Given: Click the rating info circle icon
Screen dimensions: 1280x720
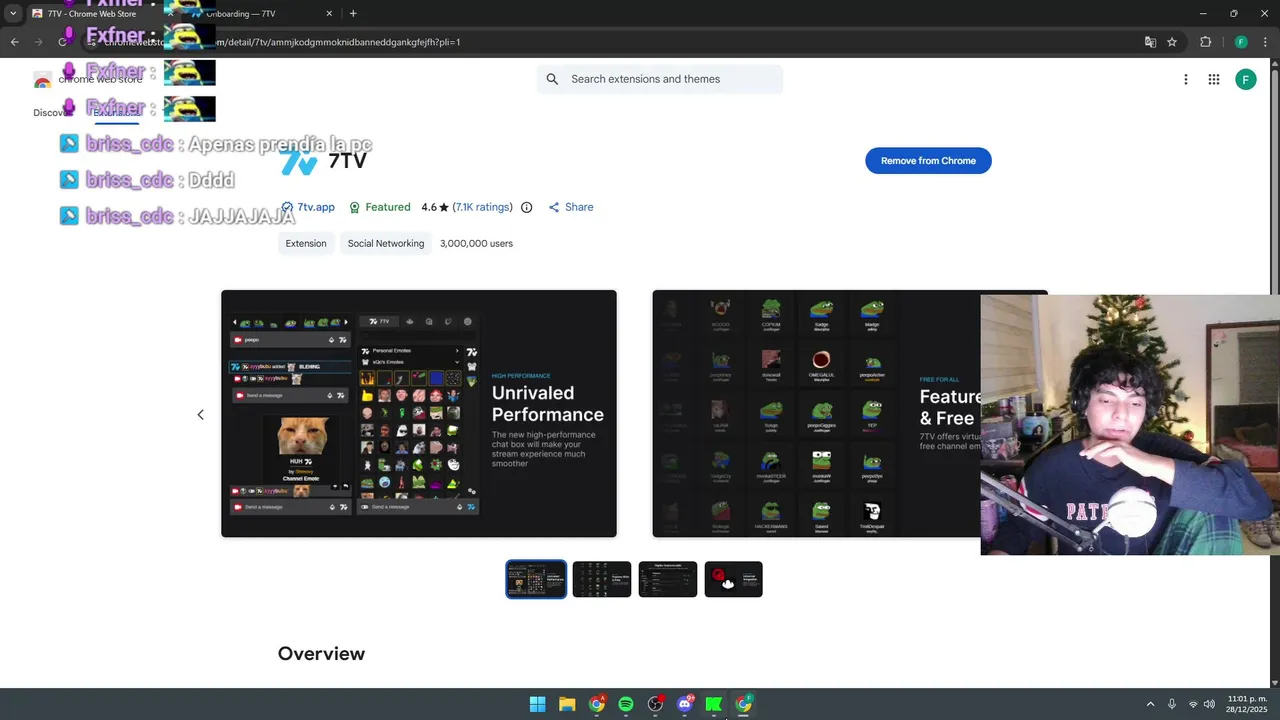Looking at the screenshot, I should coord(527,207).
